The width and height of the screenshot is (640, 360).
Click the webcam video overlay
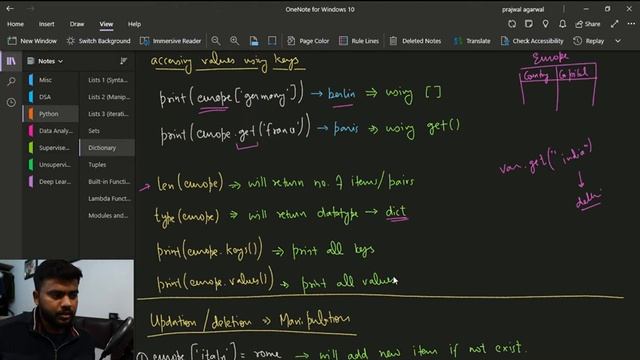pyautogui.click(x=67, y=309)
